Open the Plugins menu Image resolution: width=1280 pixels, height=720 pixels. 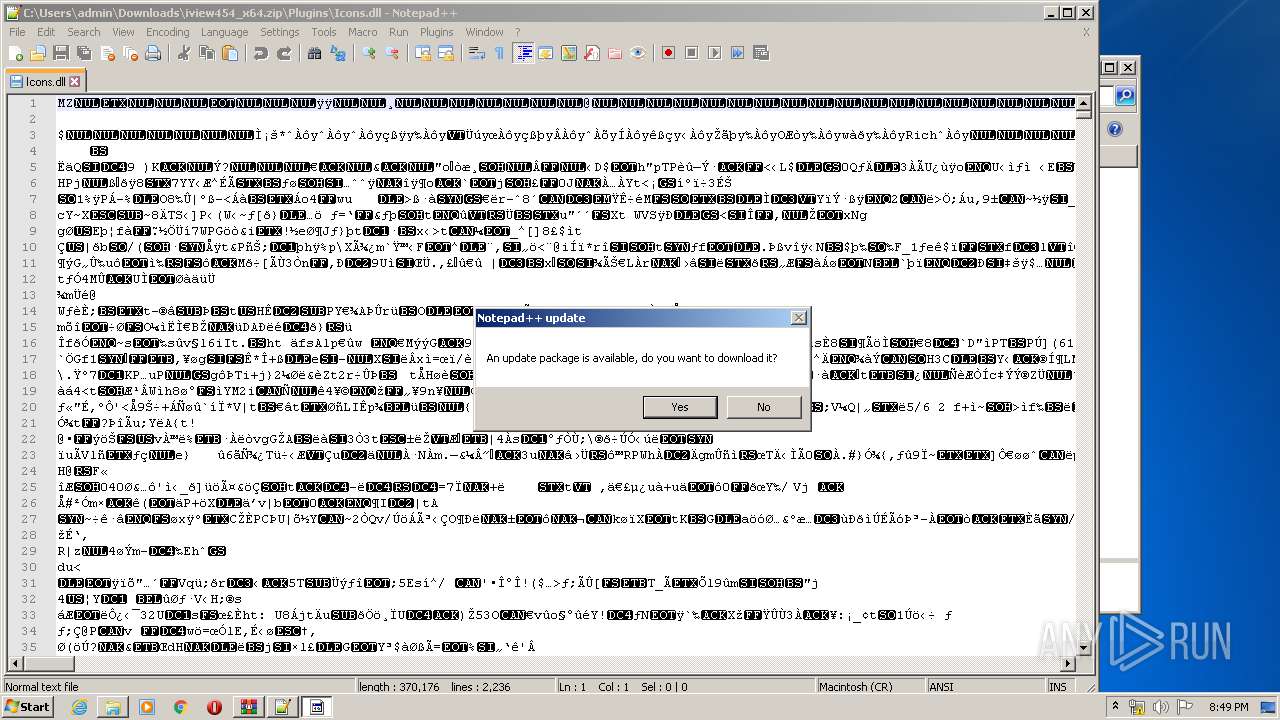[436, 32]
